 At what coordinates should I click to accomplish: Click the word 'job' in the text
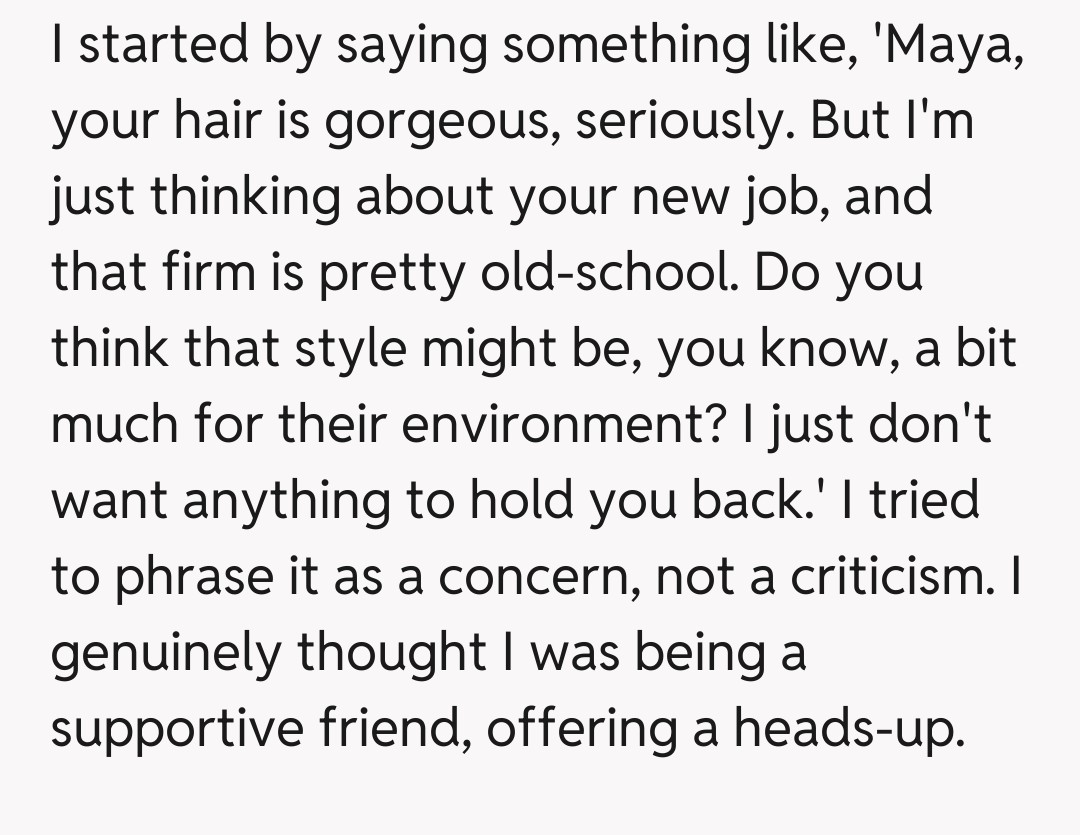tap(788, 198)
